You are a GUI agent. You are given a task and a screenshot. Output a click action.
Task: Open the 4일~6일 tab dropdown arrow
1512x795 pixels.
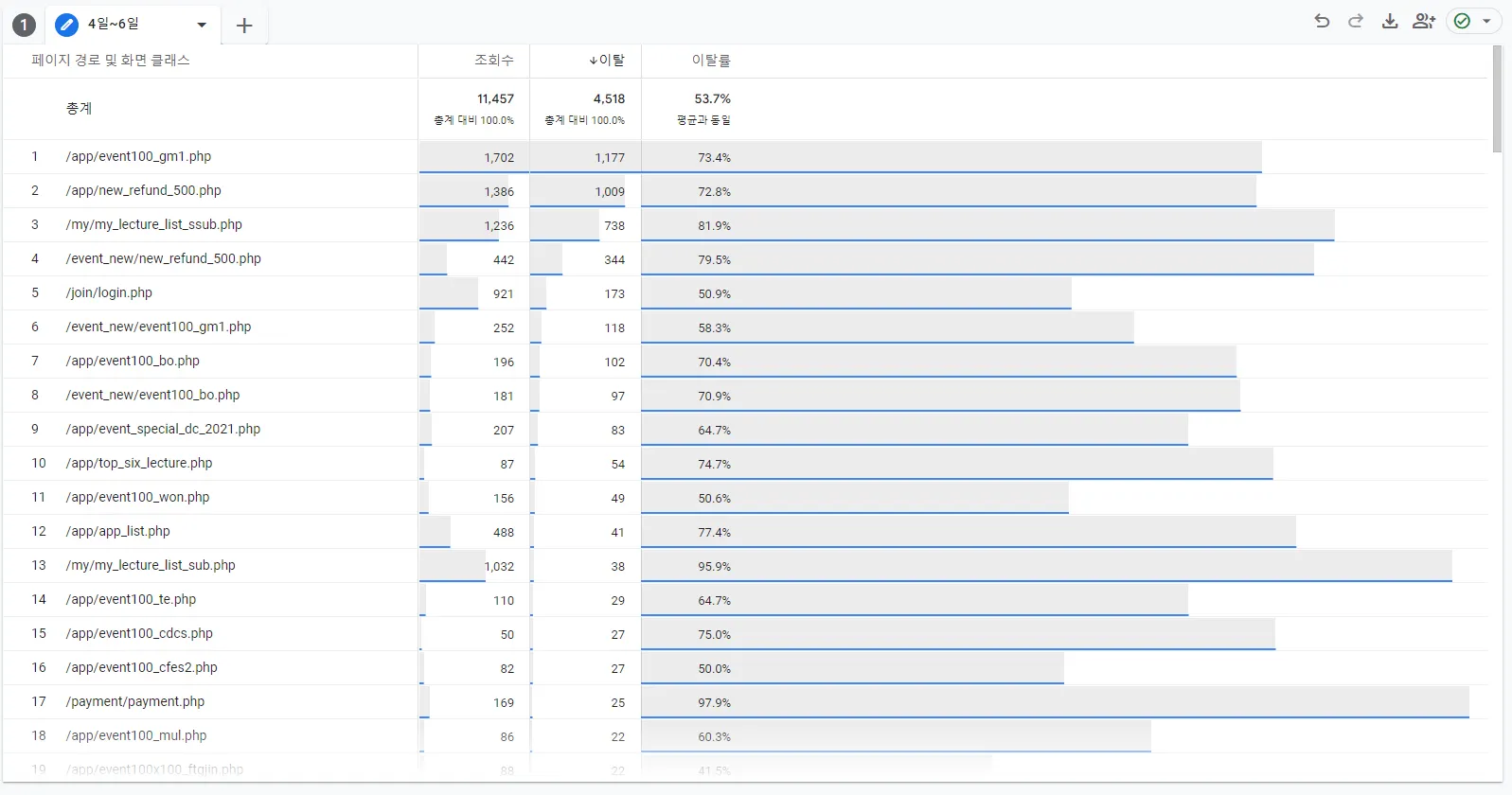pyautogui.click(x=202, y=25)
